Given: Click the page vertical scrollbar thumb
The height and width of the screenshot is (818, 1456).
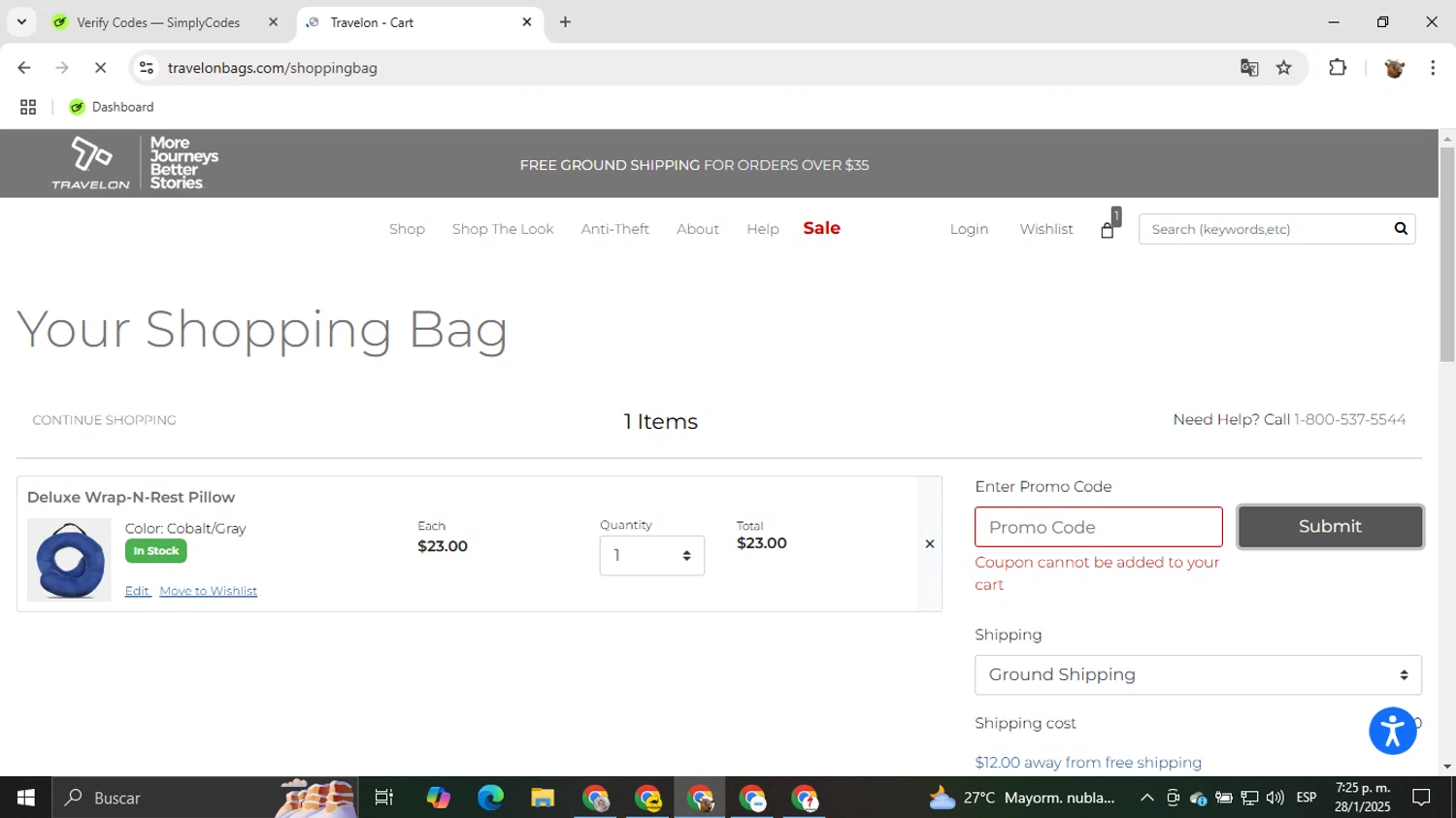Looking at the screenshot, I should click(1447, 254).
